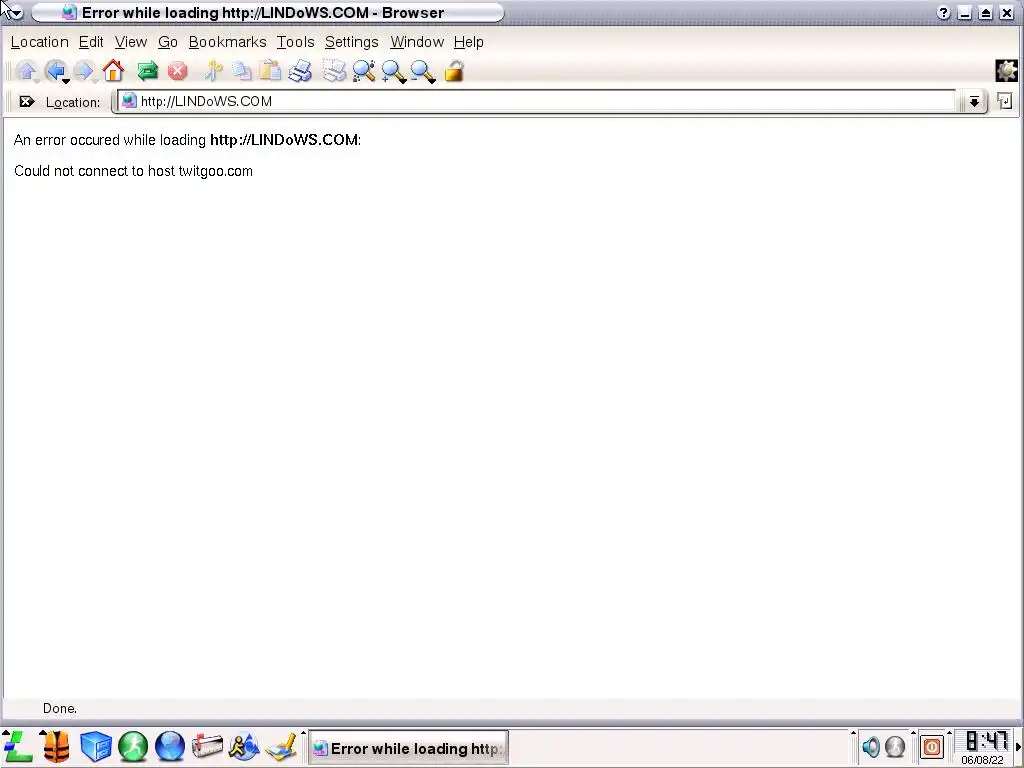Open zoom-in magnifier dropdown arrow
This screenshot has height=768, width=1024.
[404, 81]
